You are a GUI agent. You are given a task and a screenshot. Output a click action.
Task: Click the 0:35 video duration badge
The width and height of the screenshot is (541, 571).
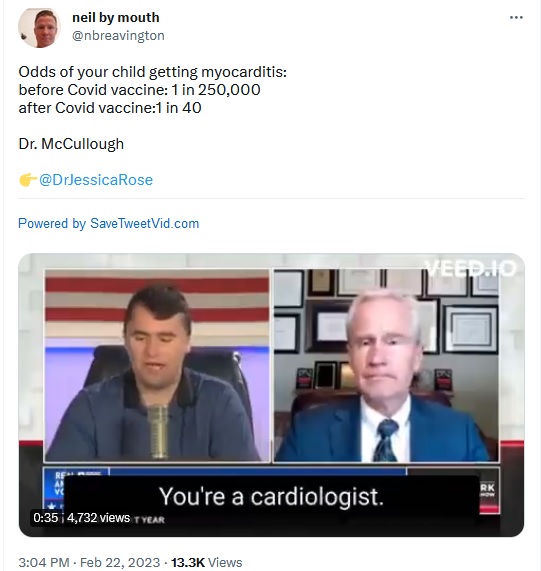tap(46, 517)
